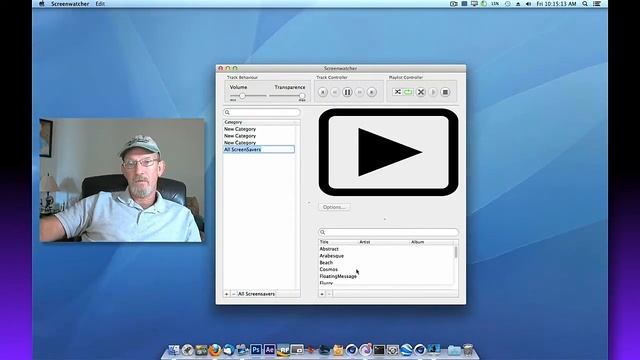640x360 pixels.
Task: Click the display icon in menu bar
Action: pyautogui.click(x=474, y=4)
